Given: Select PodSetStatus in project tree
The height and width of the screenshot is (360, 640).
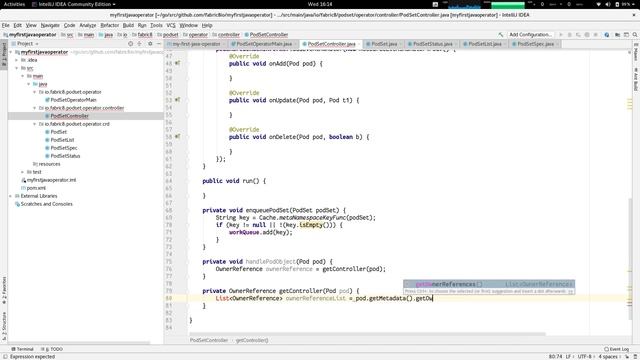Looking at the screenshot, I should click(x=65, y=156).
